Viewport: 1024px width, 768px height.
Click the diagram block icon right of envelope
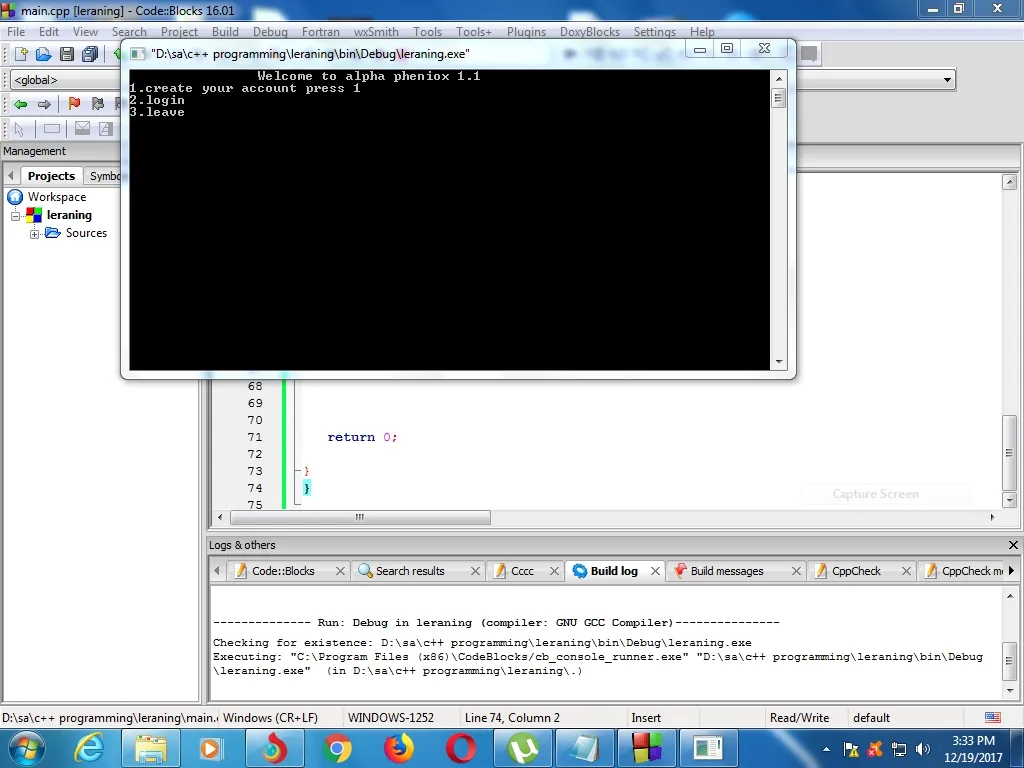tap(105, 129)
